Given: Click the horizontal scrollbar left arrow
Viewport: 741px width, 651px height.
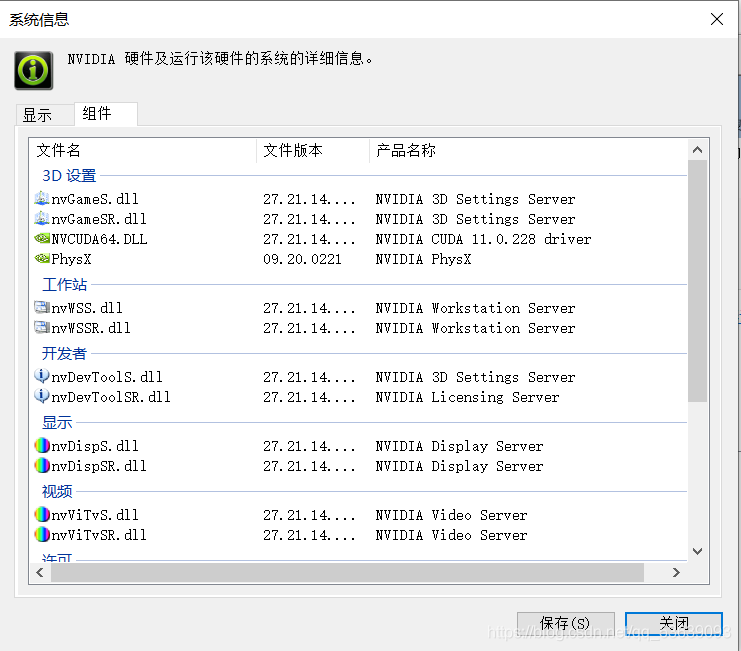Looking at the screenshot, I should tap(40, 573).
